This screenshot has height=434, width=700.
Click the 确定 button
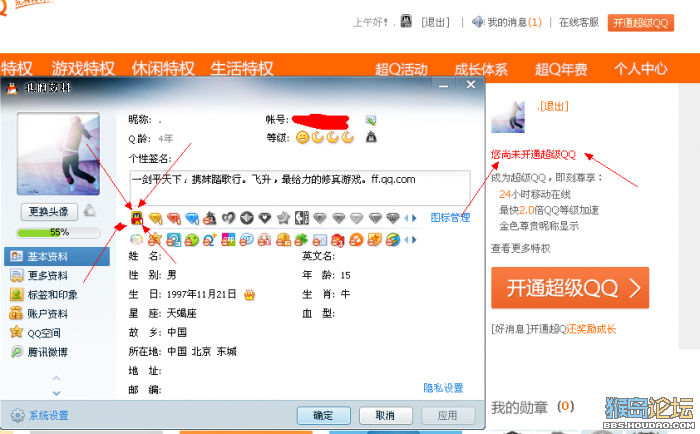pos(324,415)
